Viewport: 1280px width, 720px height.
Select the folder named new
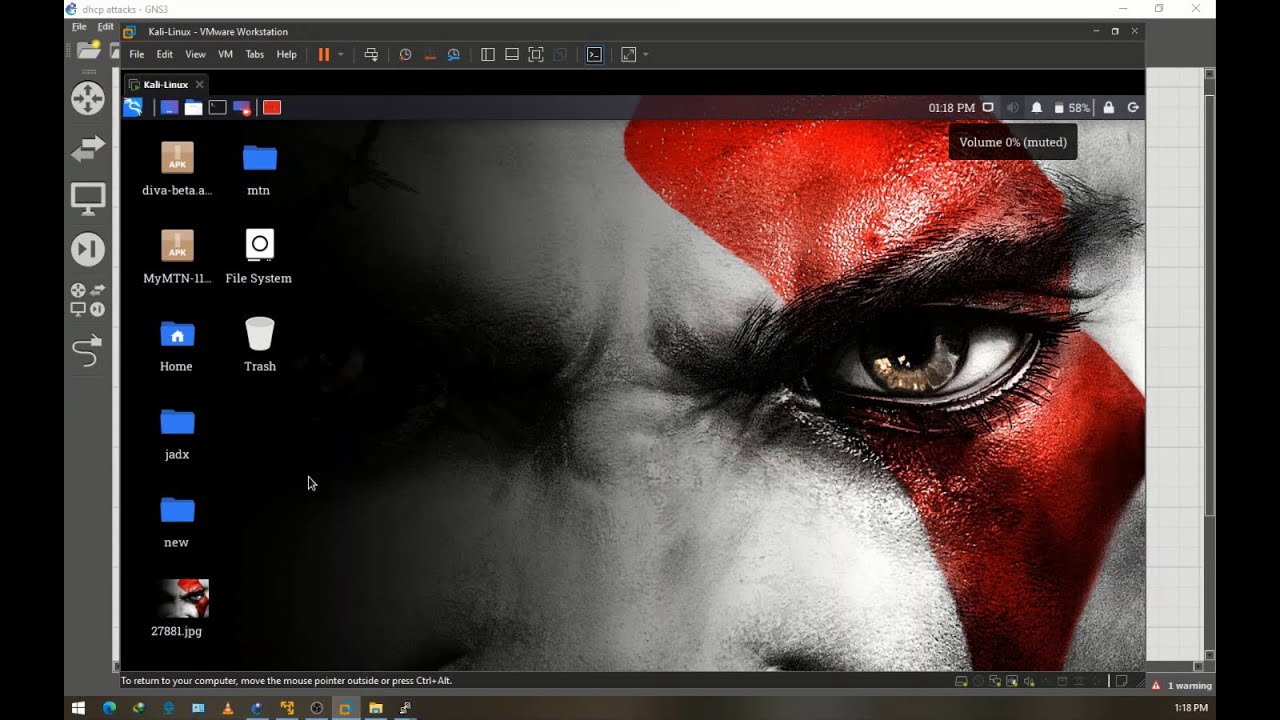(x=177, y=521)
